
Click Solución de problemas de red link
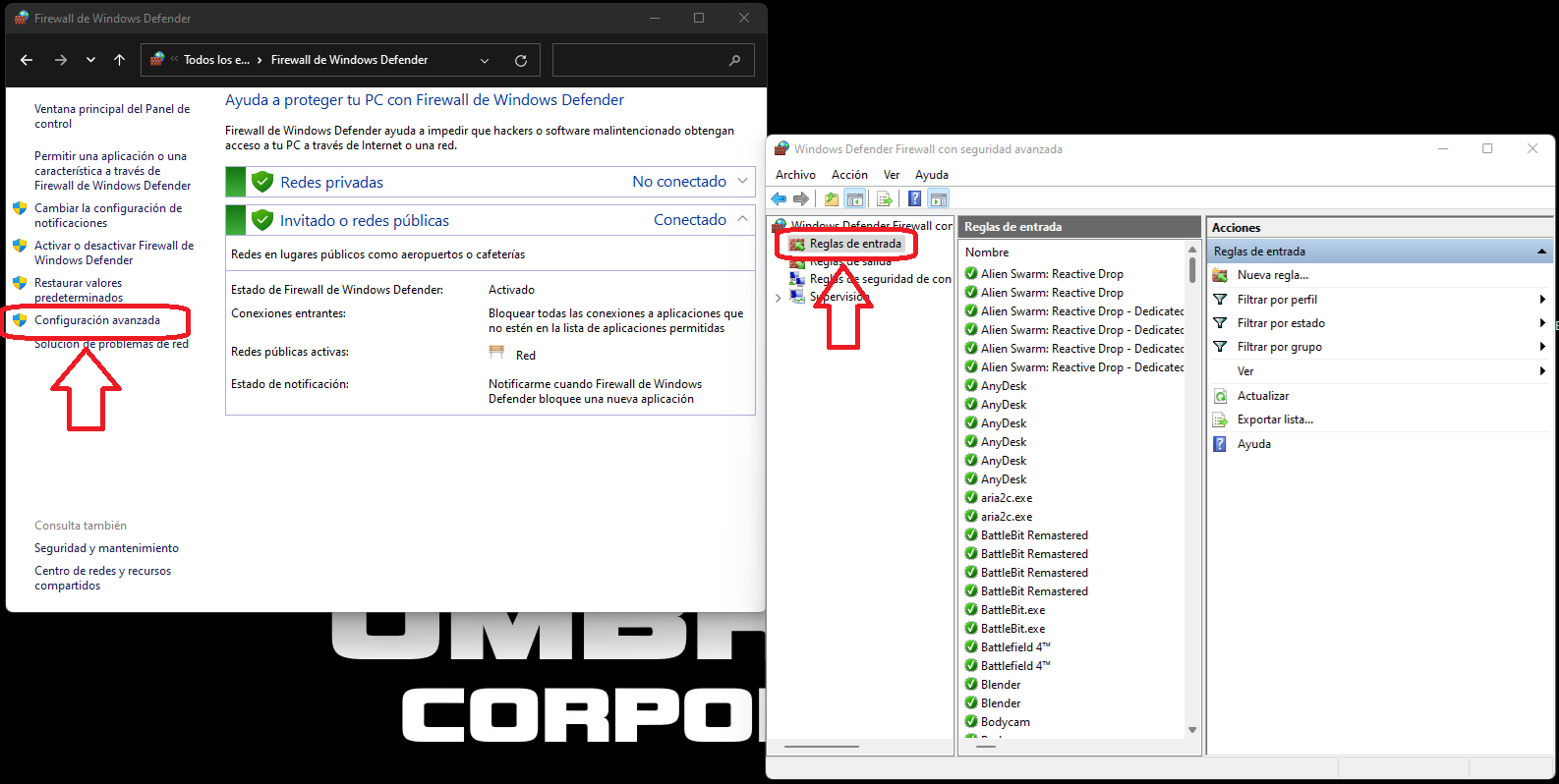(x=111, y=344)
